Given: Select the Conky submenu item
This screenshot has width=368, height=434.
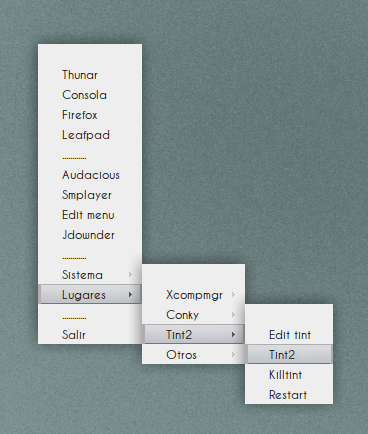Looking at the screenshot, I should point(193,314).
